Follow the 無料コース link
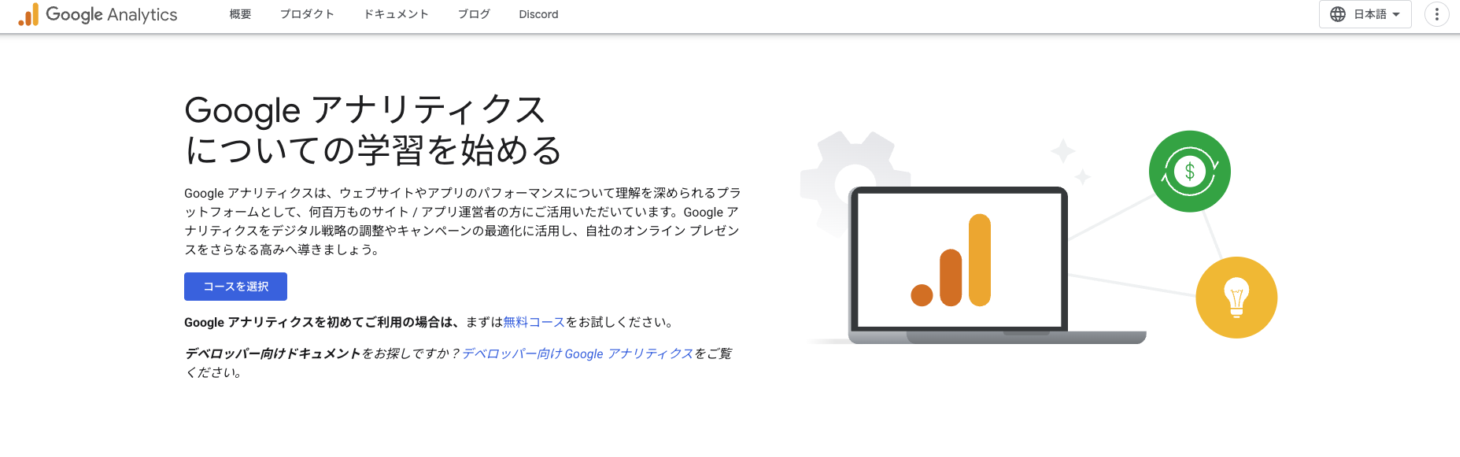Viewport: 1460px width, 457px height. point(535,323)
